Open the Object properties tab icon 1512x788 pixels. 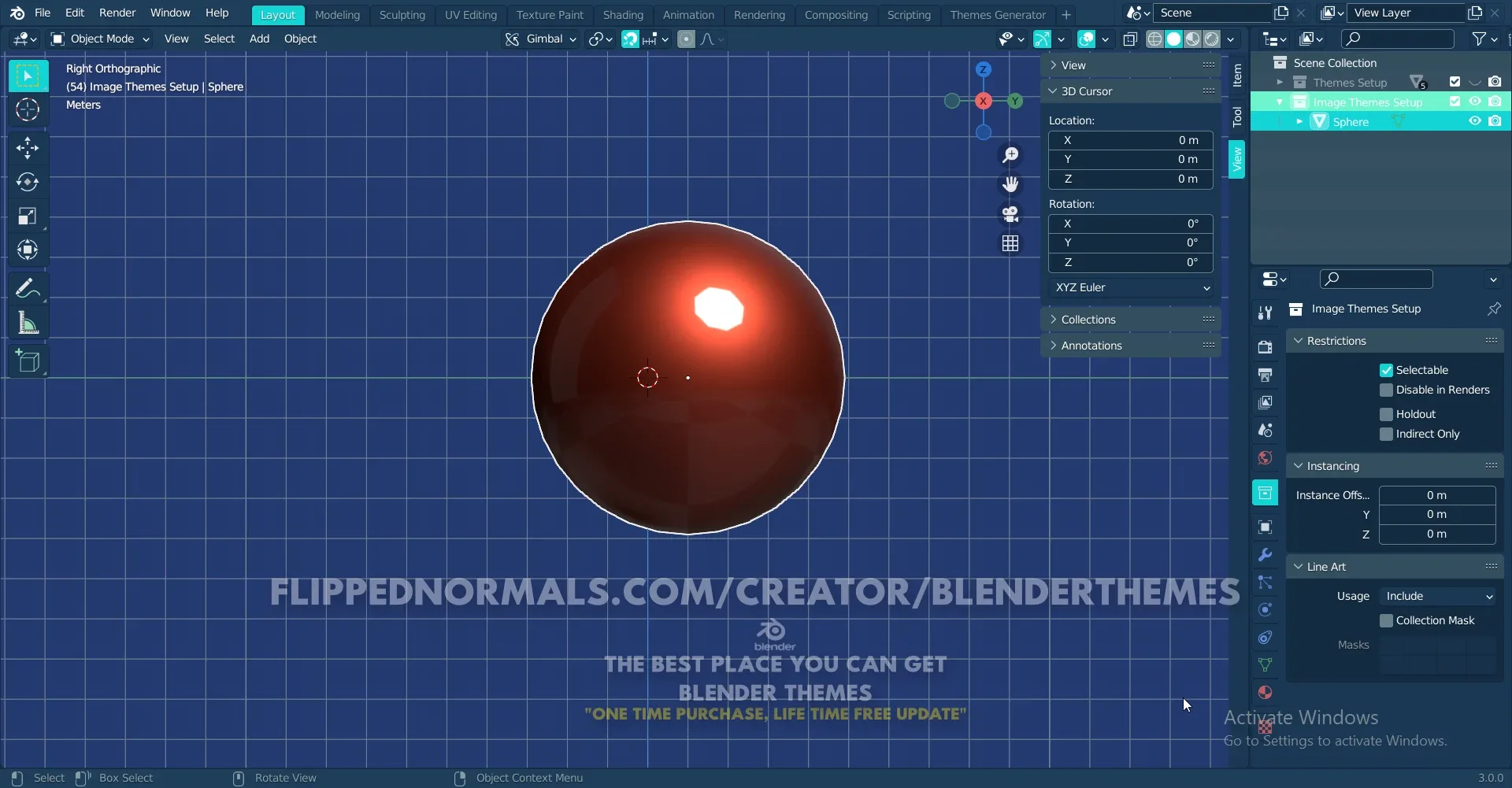1265,527
